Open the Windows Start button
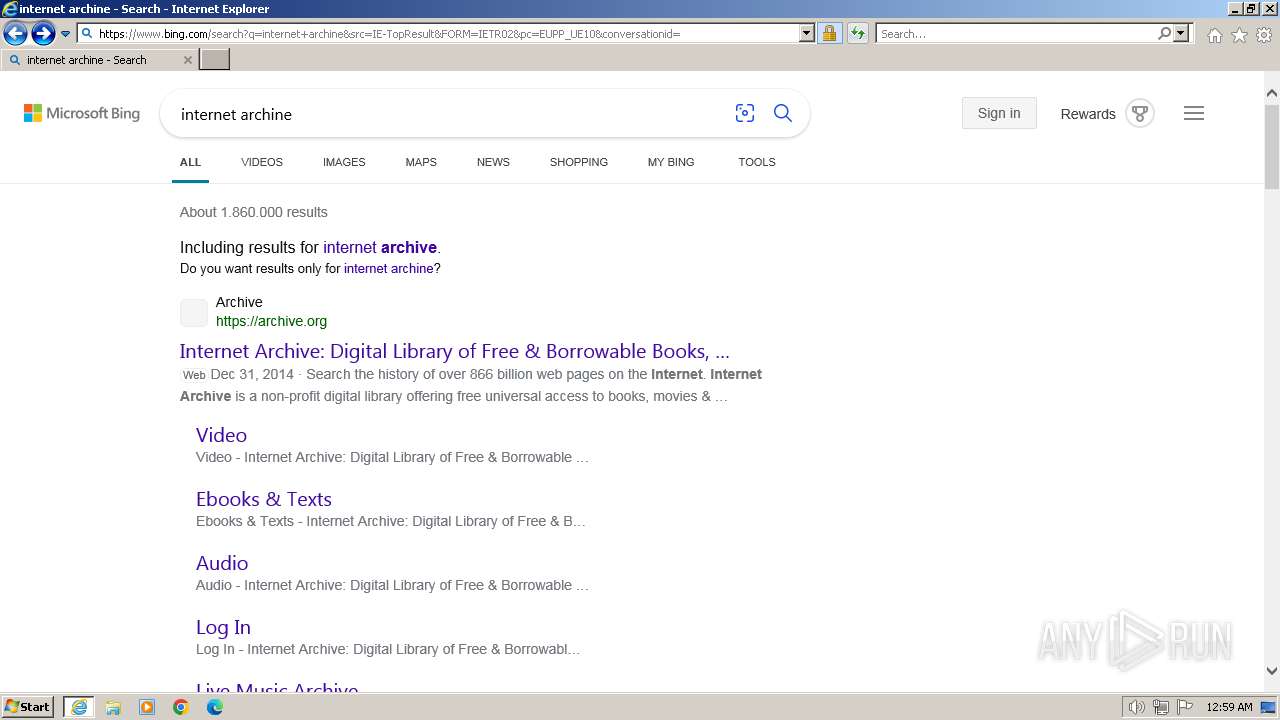 coord(28,707)
